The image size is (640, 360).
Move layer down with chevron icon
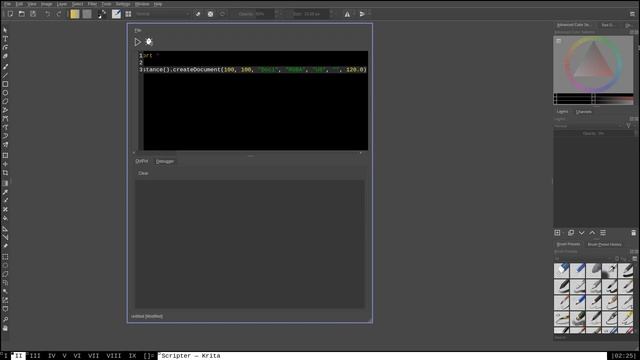[582, 233]
